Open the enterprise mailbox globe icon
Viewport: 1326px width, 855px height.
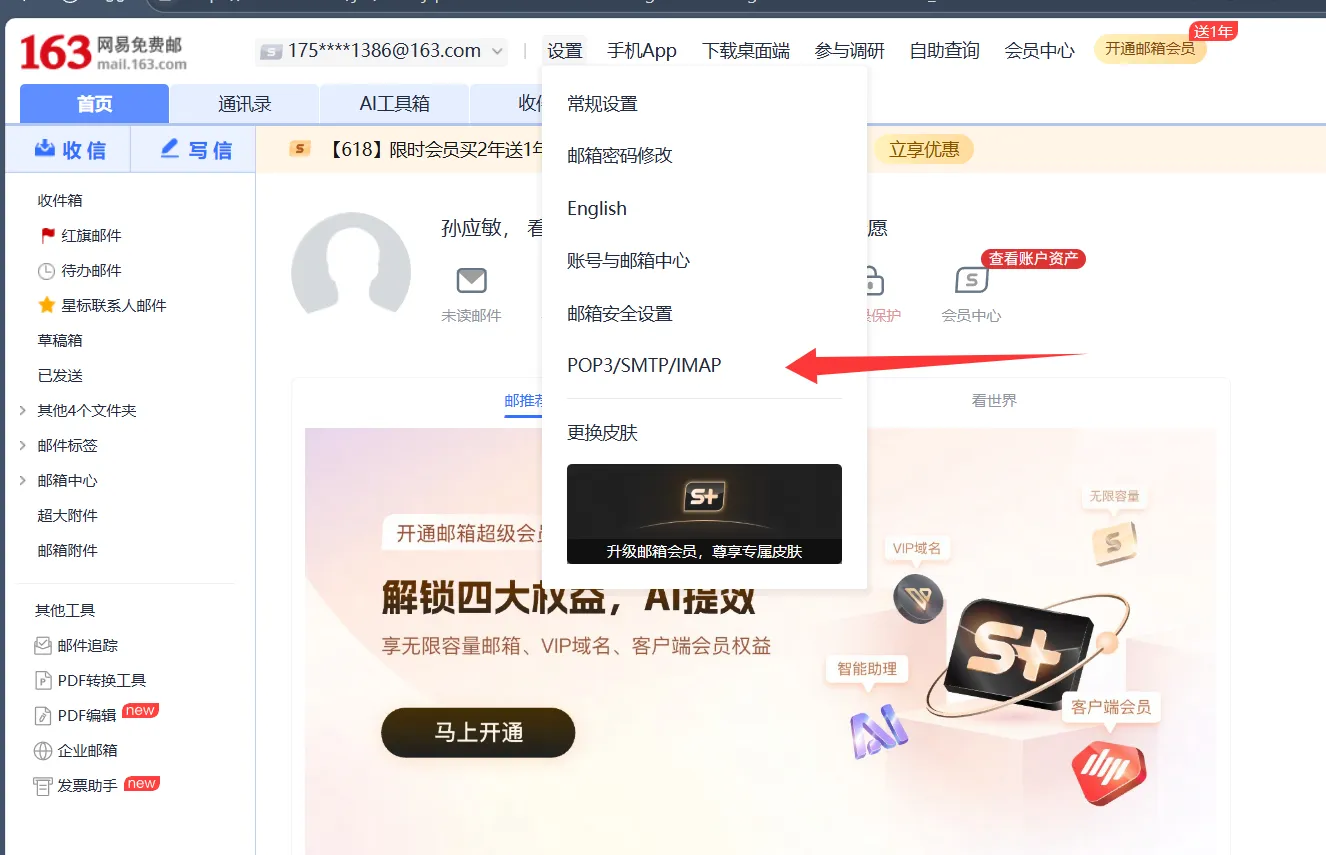[43, 751]
